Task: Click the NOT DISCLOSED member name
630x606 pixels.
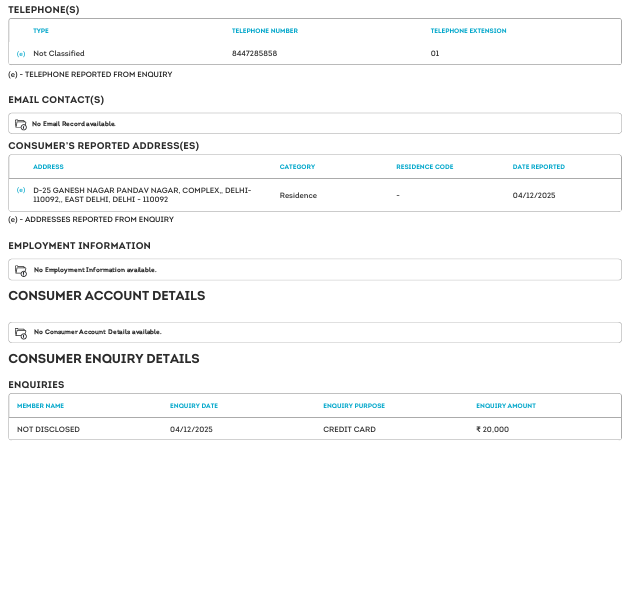Action: point(48,429)
